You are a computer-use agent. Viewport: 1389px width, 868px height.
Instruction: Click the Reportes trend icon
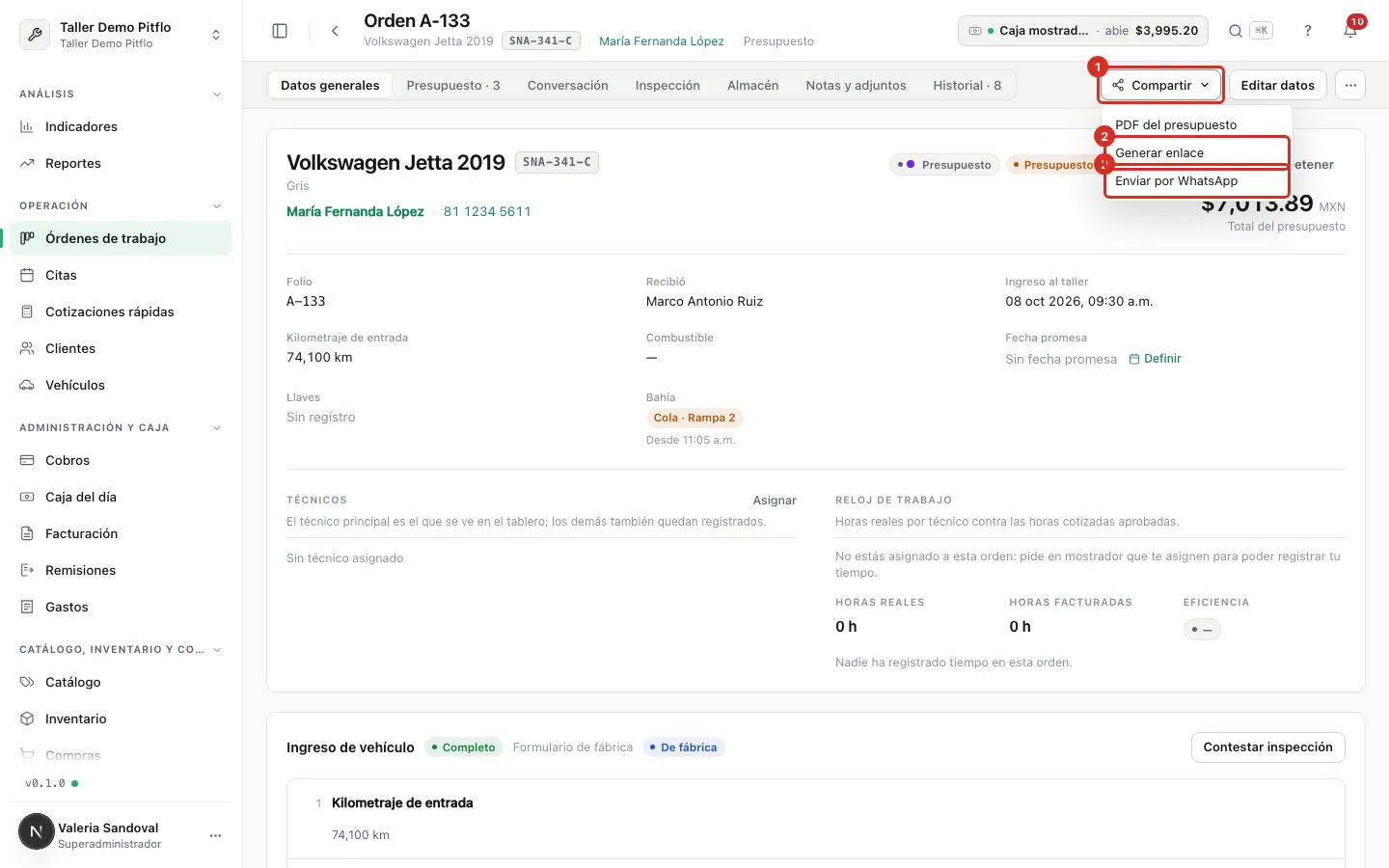[x=27, y=163]
